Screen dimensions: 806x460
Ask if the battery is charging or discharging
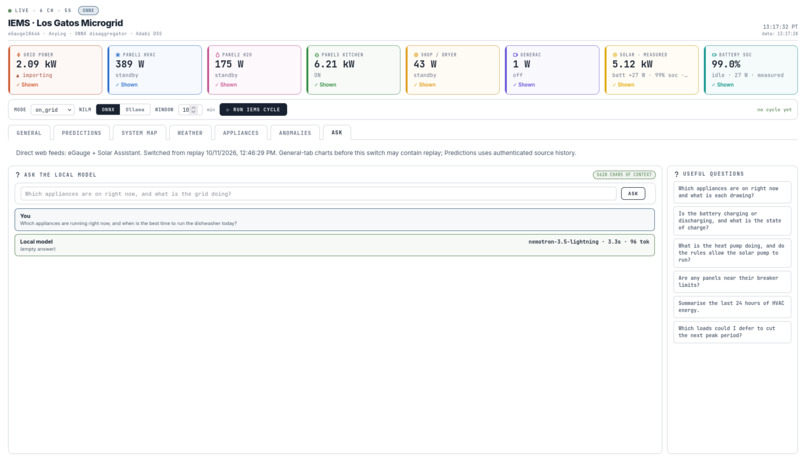click(732, 220)
